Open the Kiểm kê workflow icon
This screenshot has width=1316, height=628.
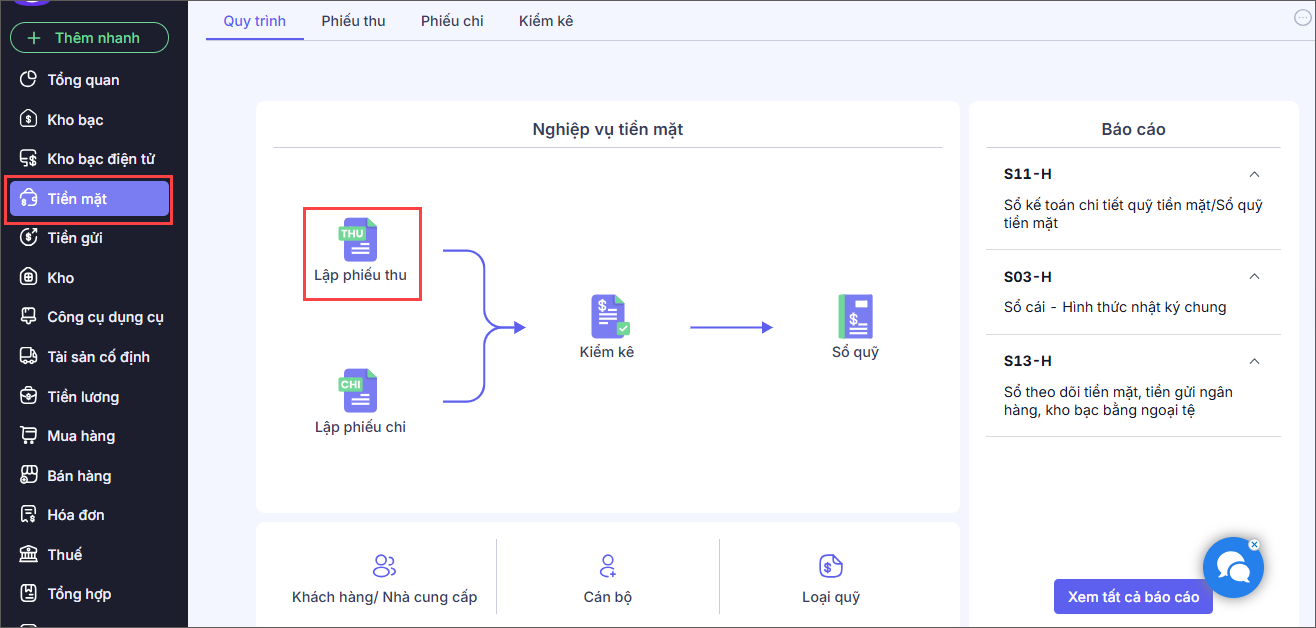[x=608, y=316]
